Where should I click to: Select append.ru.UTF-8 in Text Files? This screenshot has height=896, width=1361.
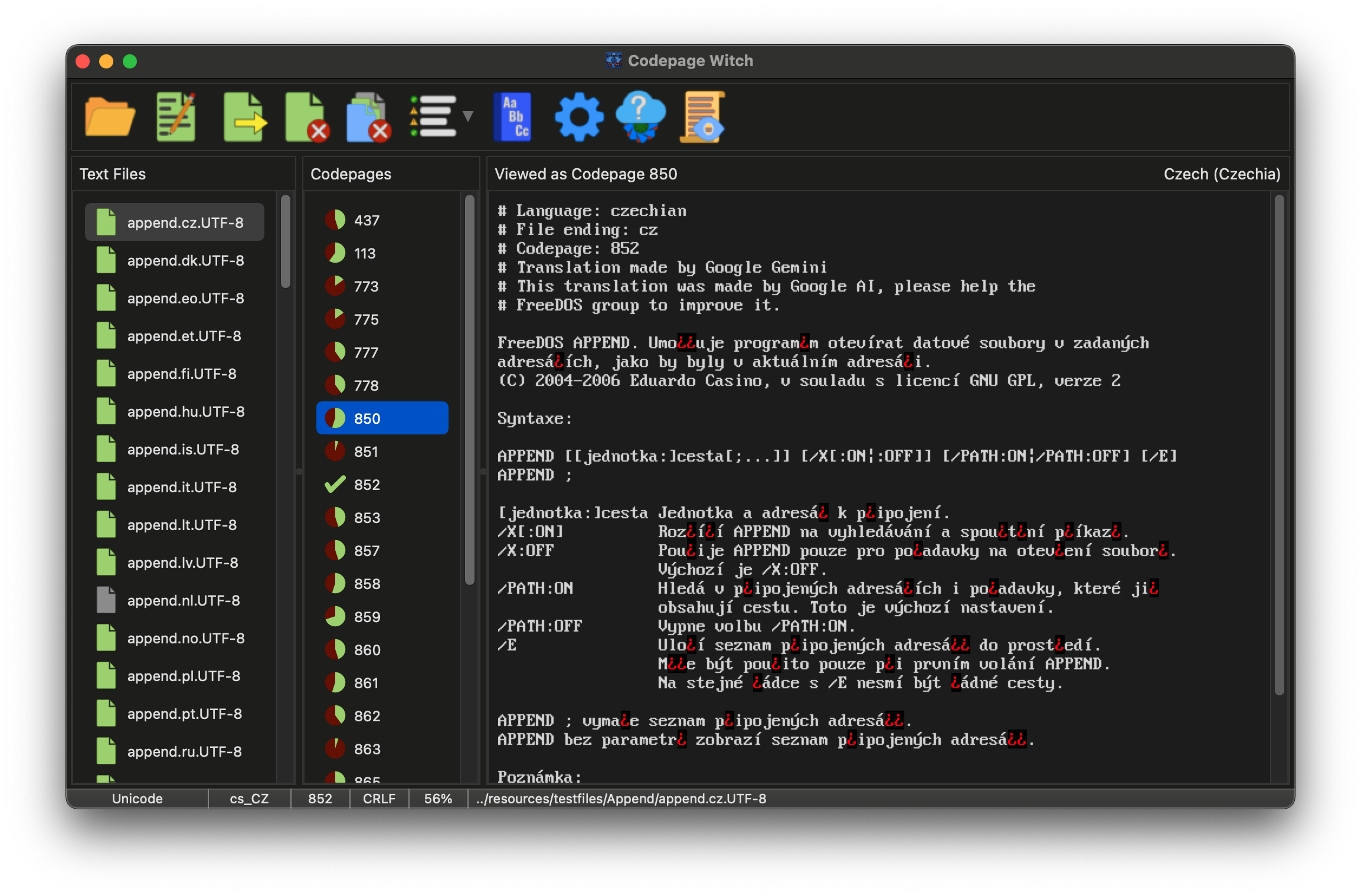pyautogui.click(x=184, y=751)
